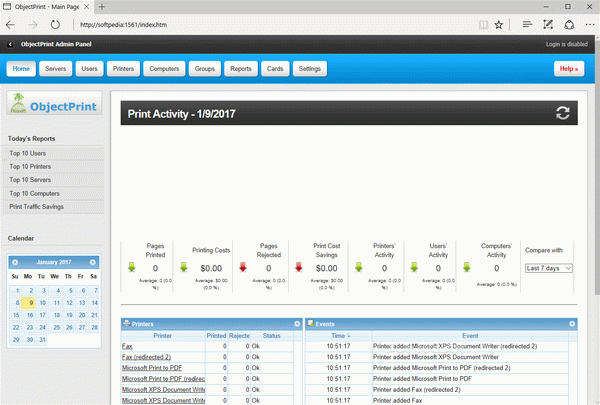Click the Events panel header icon
600x405 pixels.
[x=311, y=323]
